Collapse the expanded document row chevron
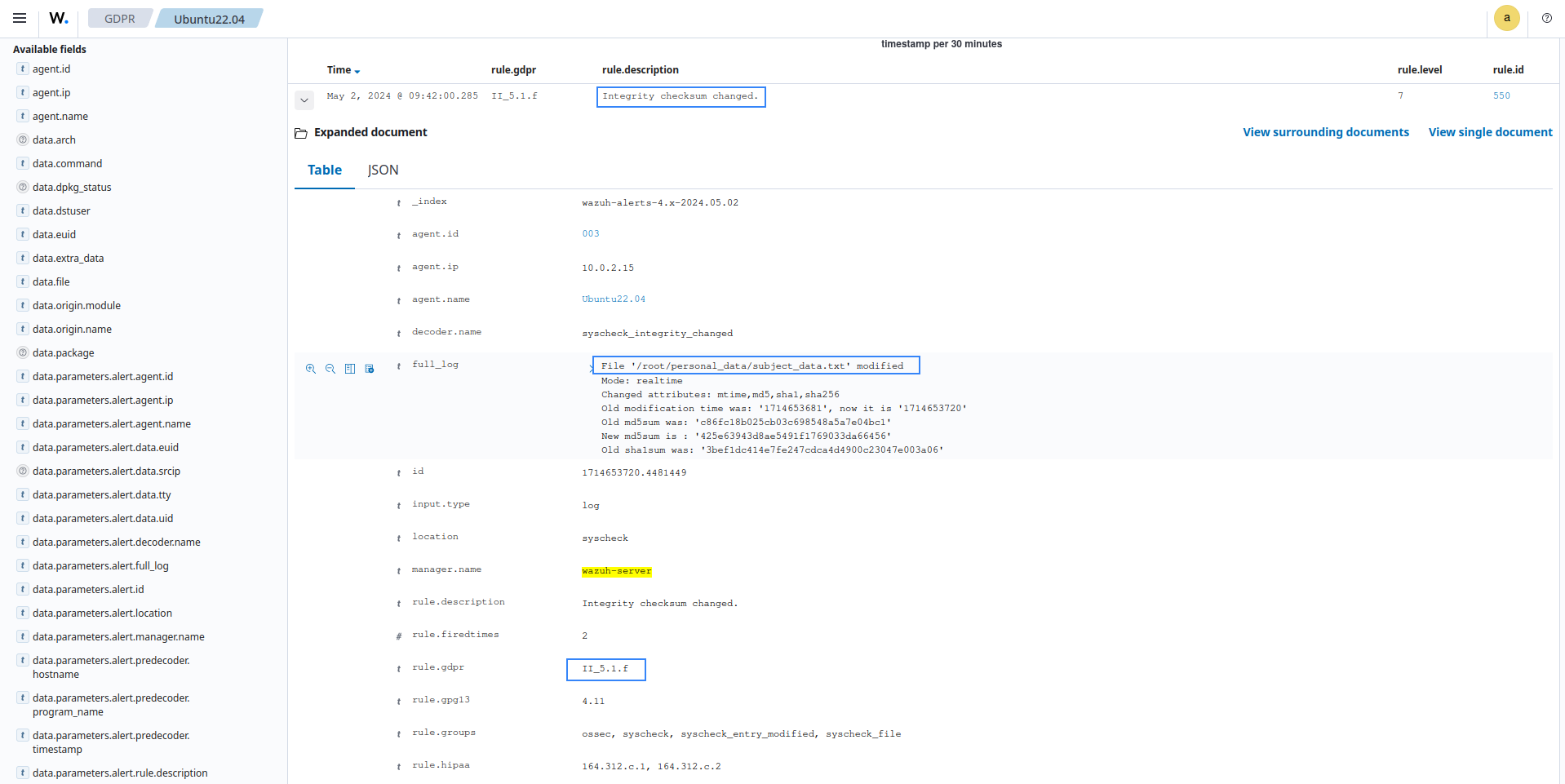The width and height of the screenshot is (1565, 784). (x=304, y=100)
